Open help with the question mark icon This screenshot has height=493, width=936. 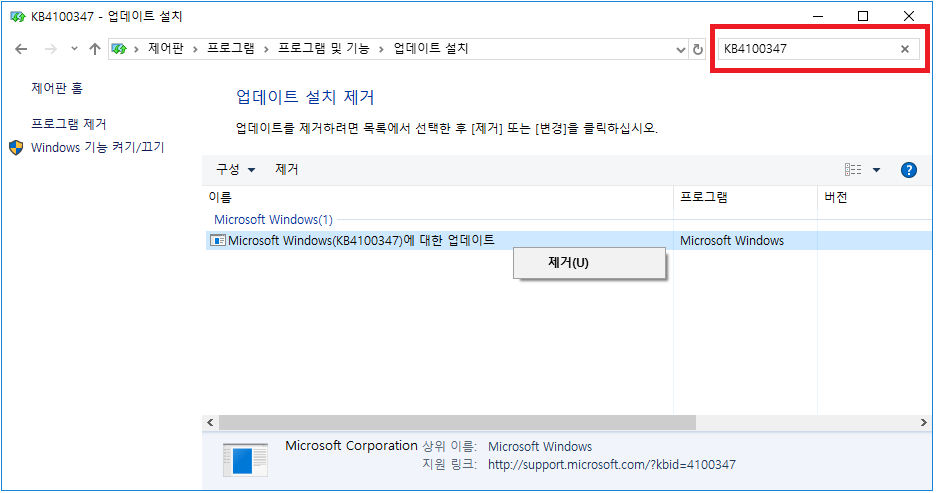(909, 170)
